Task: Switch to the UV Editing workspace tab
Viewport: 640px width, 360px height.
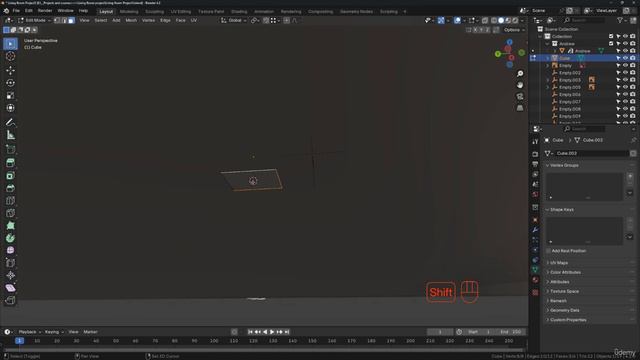Action: coord(181,11)
